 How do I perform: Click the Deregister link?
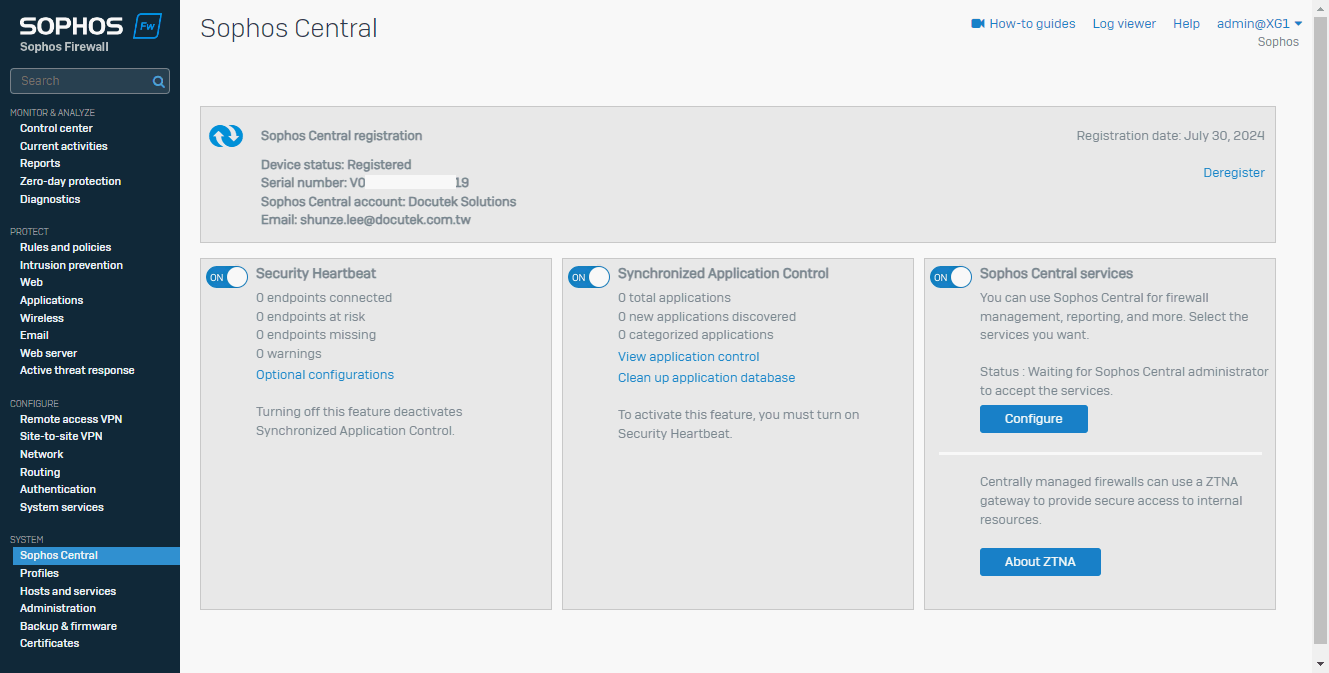(1234, 172)
